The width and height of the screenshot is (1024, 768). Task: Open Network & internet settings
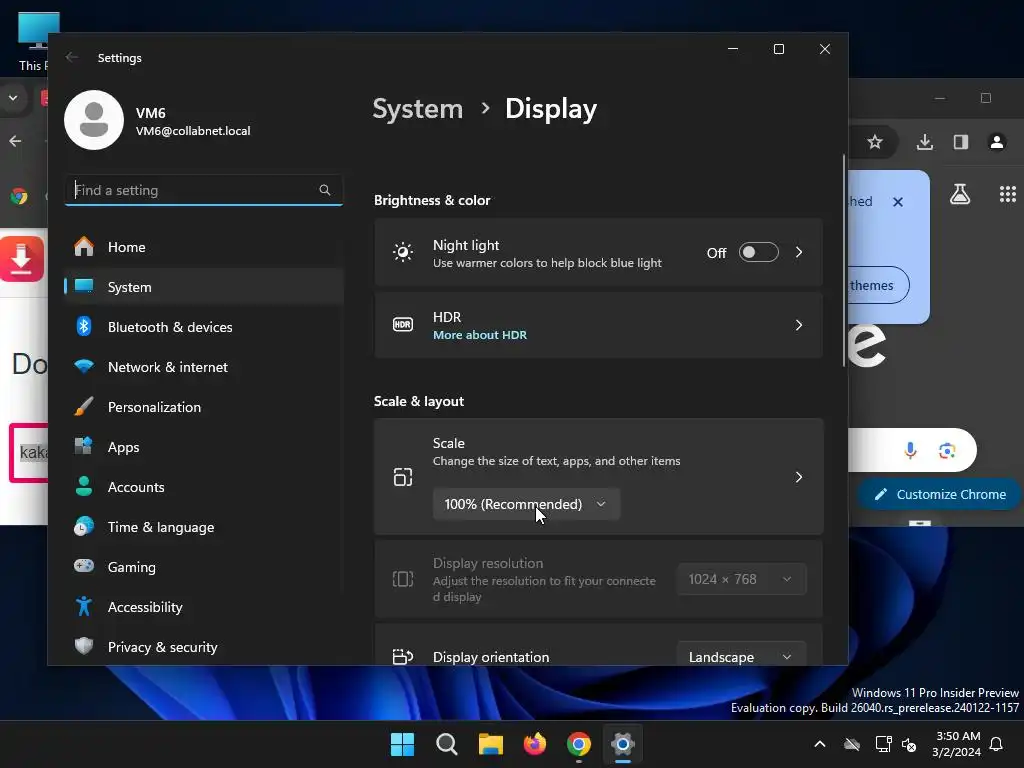coord(204,367)
